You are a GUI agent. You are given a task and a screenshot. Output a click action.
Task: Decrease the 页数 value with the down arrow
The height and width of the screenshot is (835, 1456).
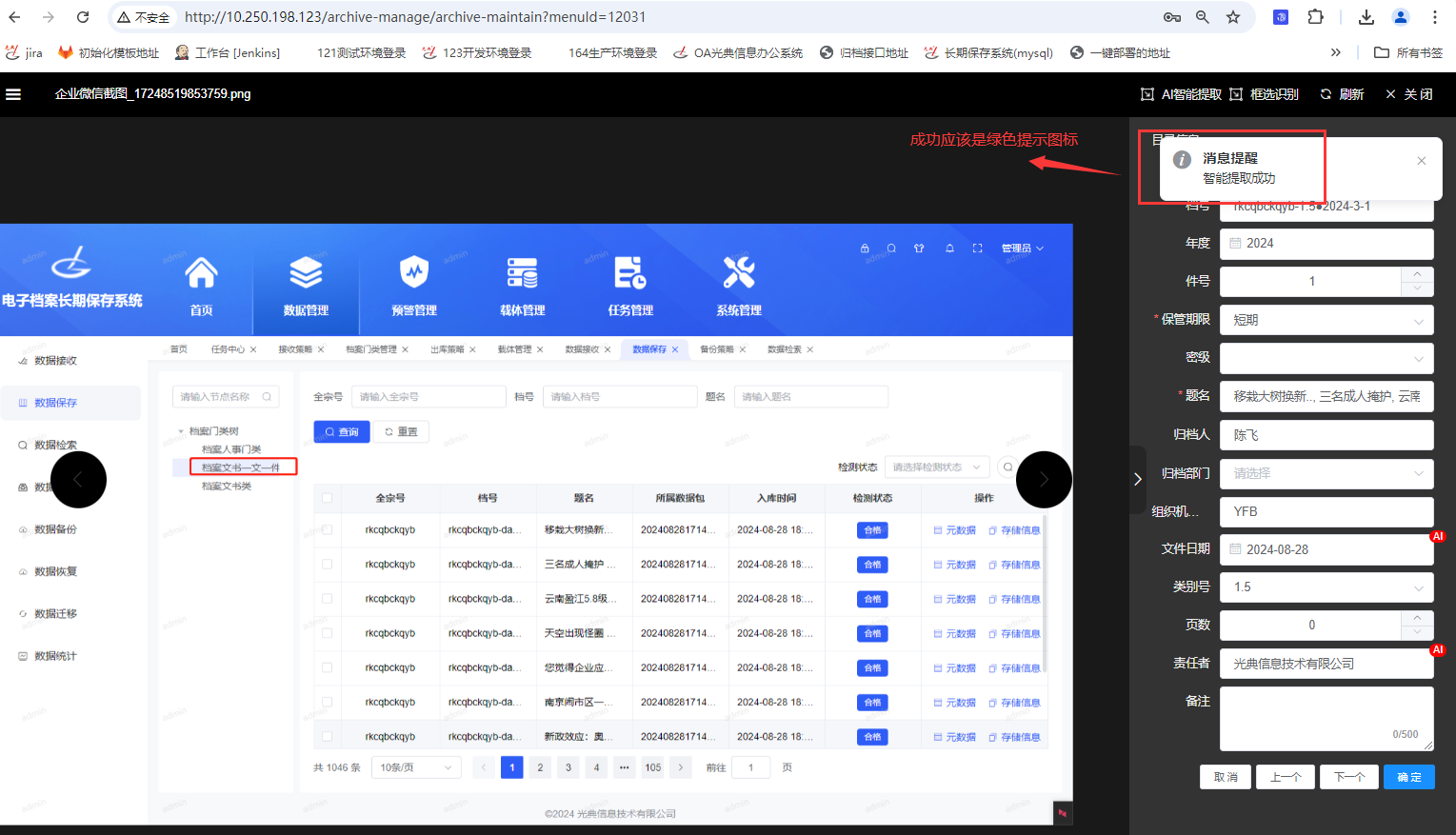click(x=1417, y=633)
